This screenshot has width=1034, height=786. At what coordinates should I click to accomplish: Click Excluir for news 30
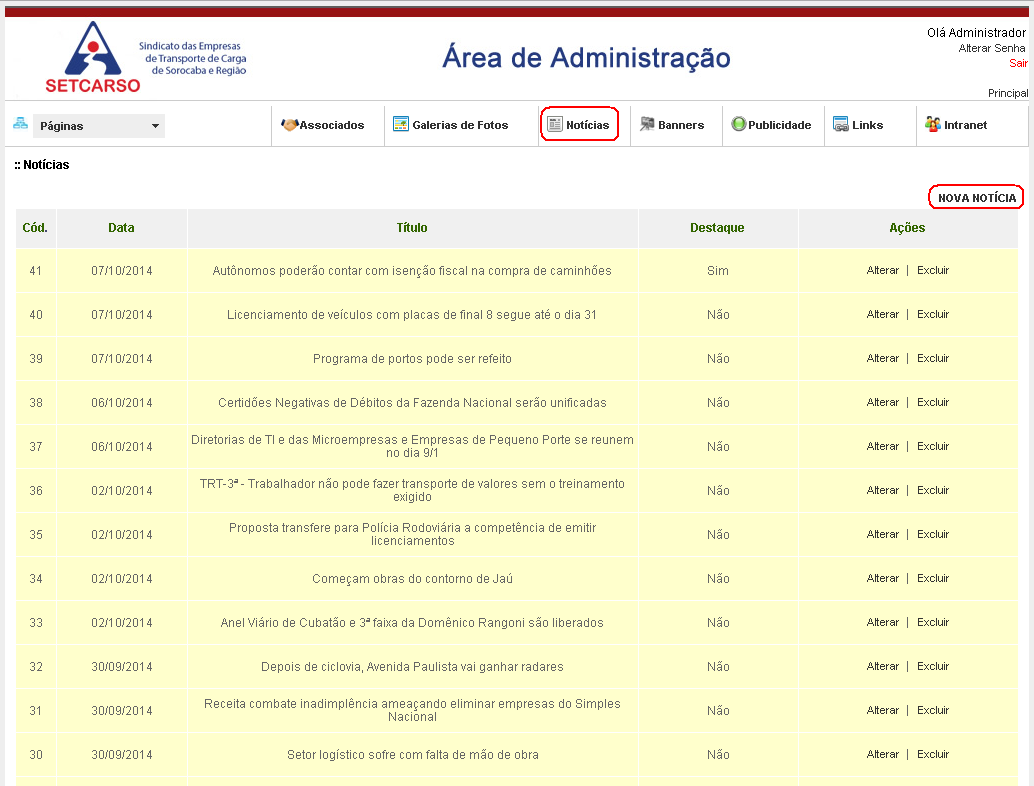tap(933, 754)
